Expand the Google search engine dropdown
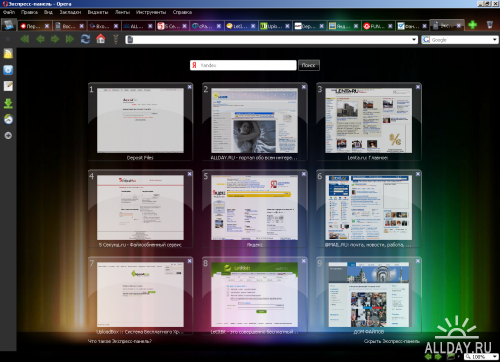The image size is (500, 362). click(494, 40)
